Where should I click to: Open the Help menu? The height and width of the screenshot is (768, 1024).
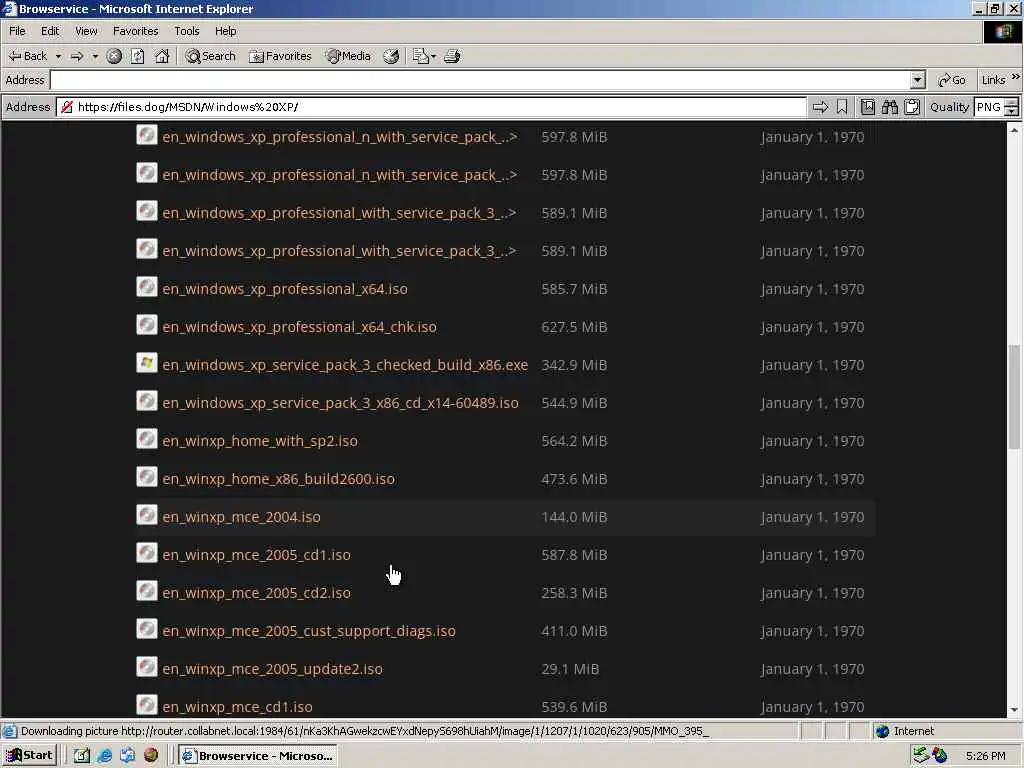tap(225, 31)
